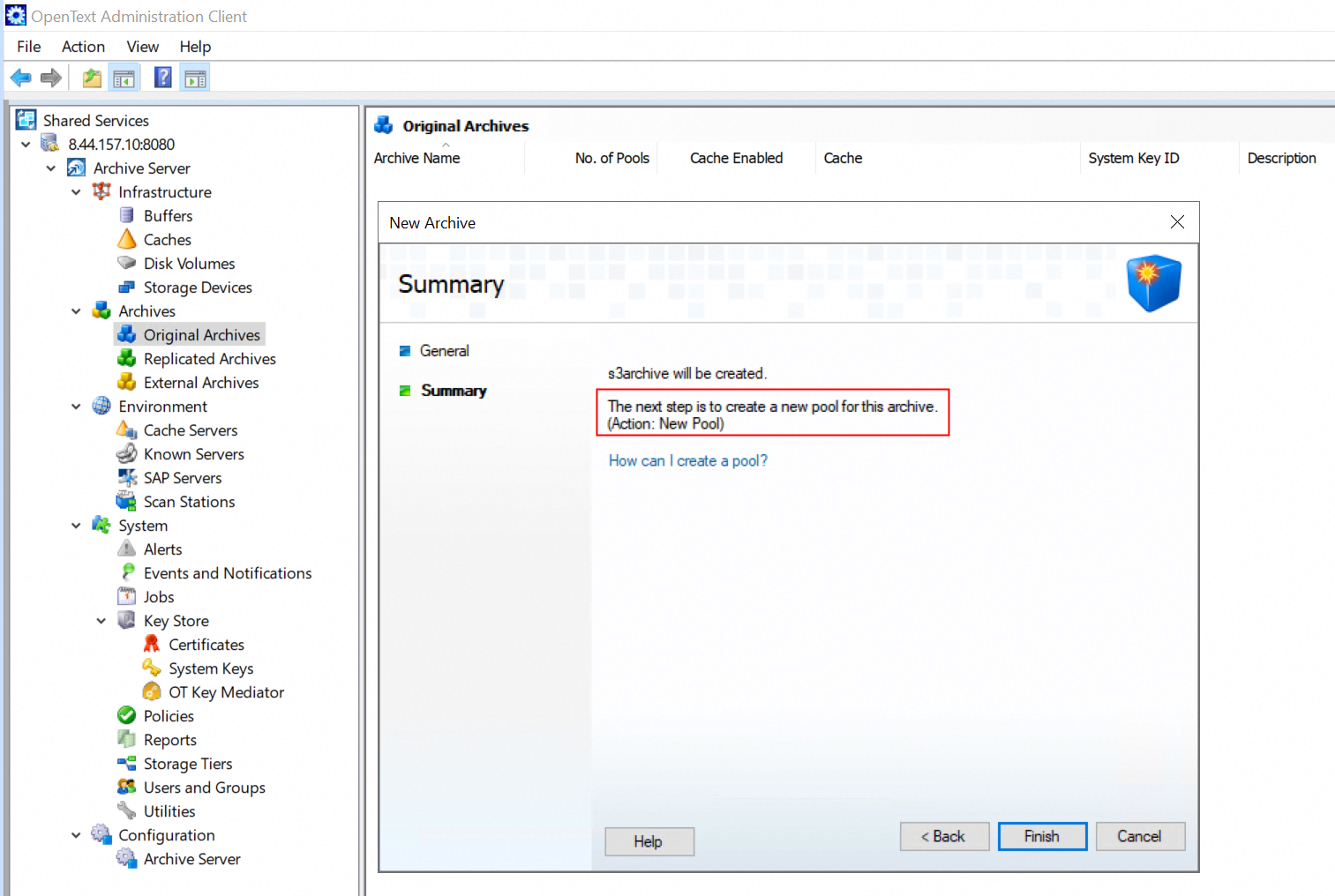Select Original Archives in the tree

point(202,335)
